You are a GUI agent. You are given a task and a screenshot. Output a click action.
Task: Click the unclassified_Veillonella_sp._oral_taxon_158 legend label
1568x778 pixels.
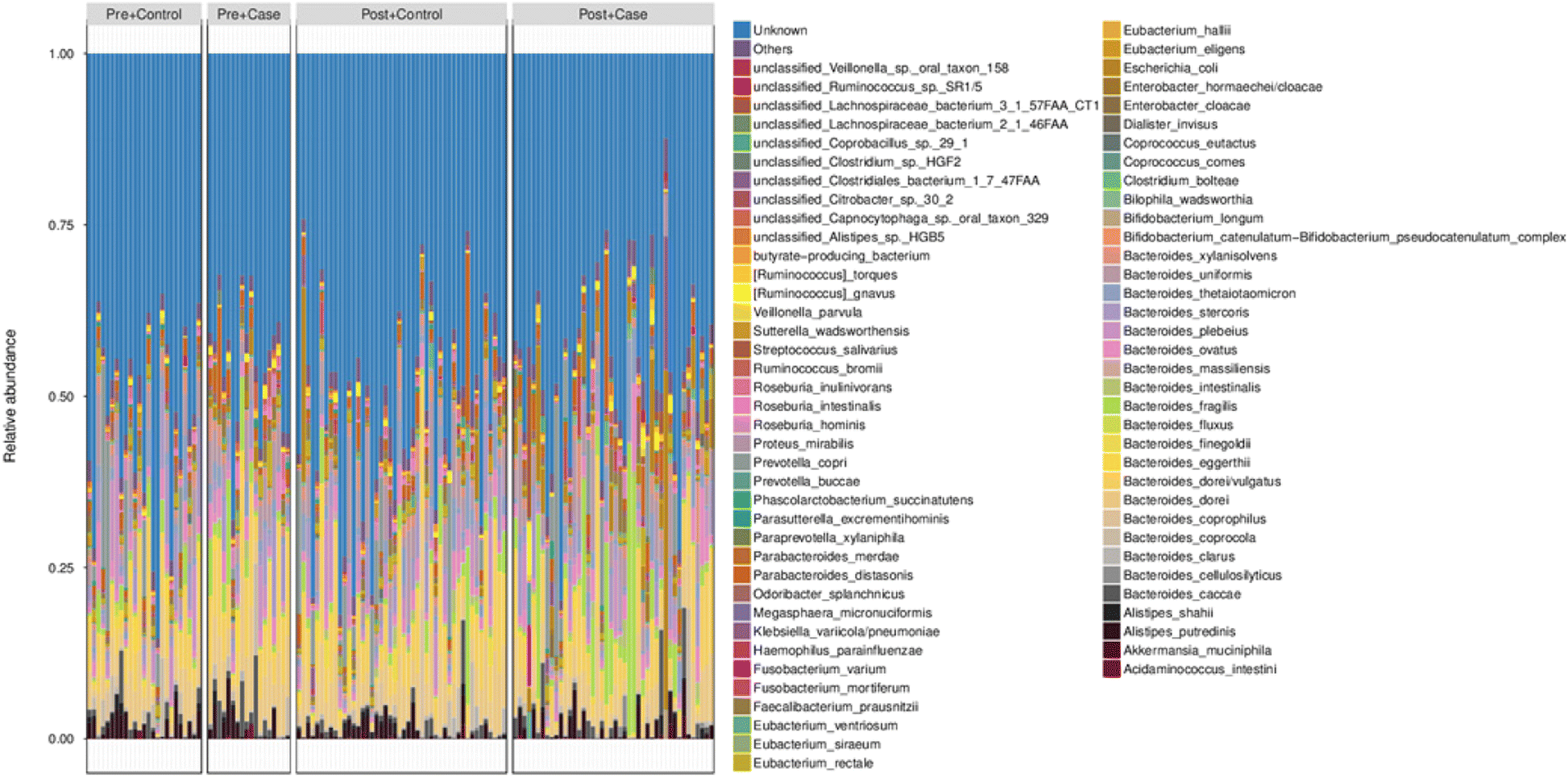(x=881, y=68)
